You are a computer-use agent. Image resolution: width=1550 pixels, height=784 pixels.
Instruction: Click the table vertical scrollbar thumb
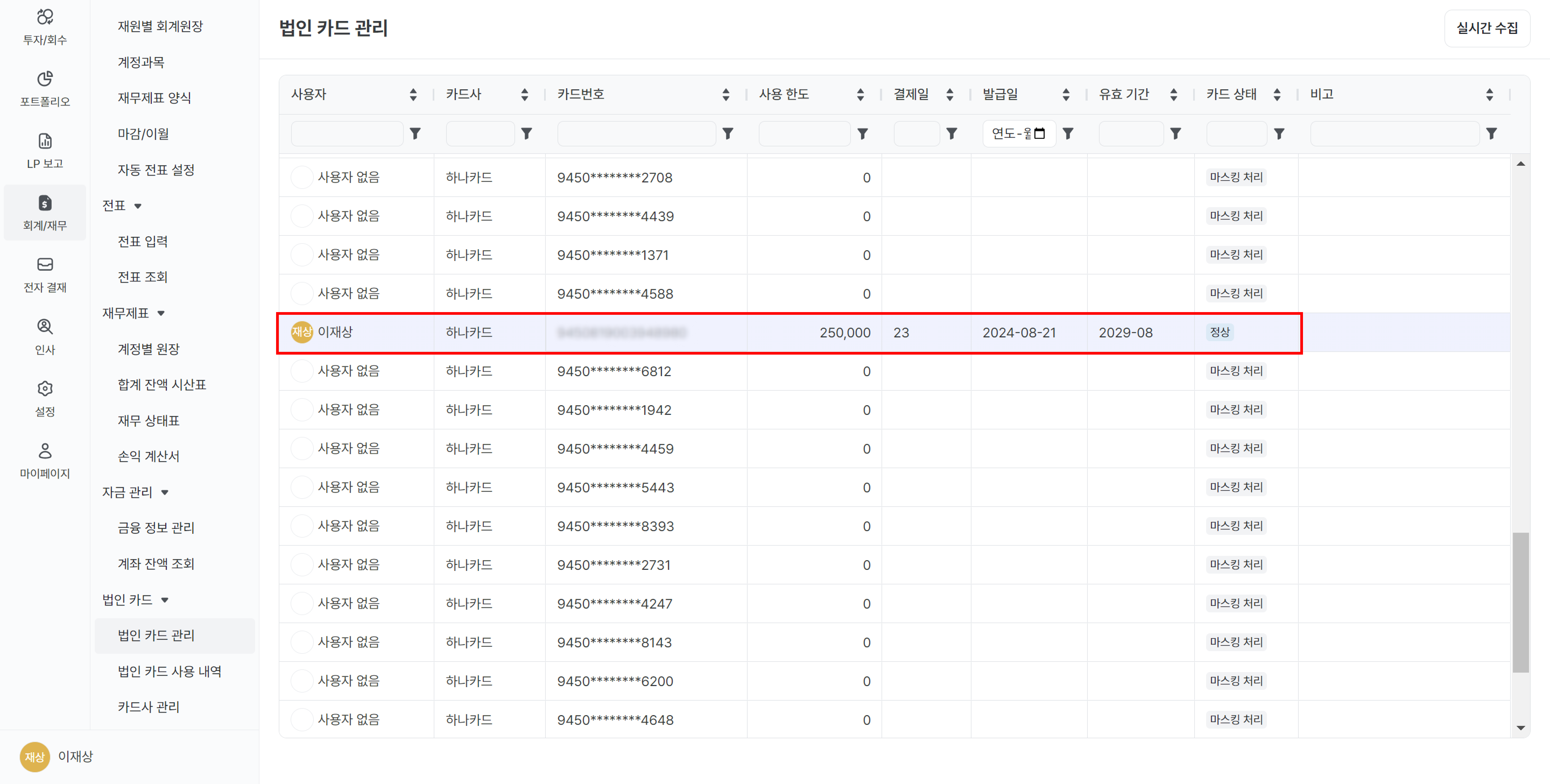tap(1520, 602)
